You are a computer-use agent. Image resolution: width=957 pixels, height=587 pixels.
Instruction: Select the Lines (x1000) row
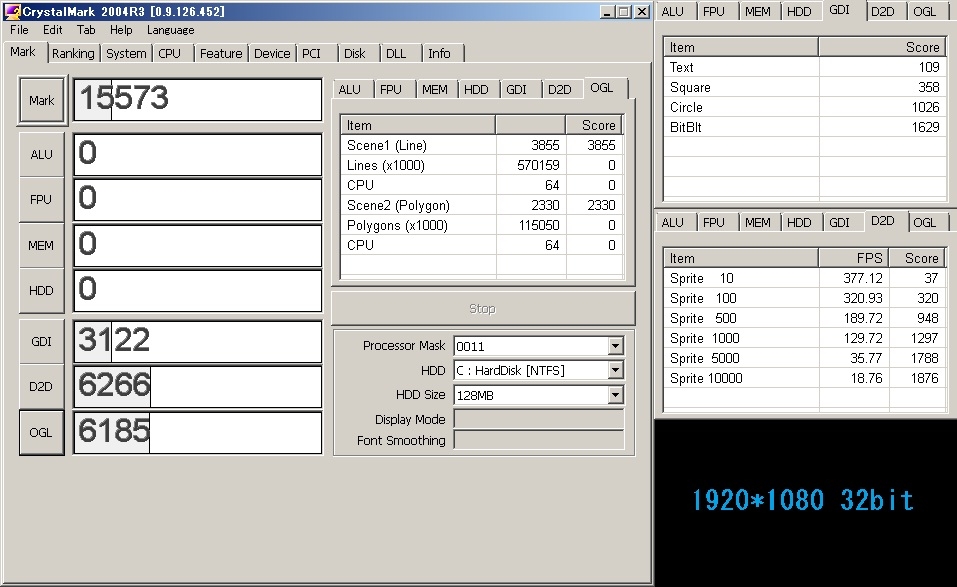[x=482, y=165]
